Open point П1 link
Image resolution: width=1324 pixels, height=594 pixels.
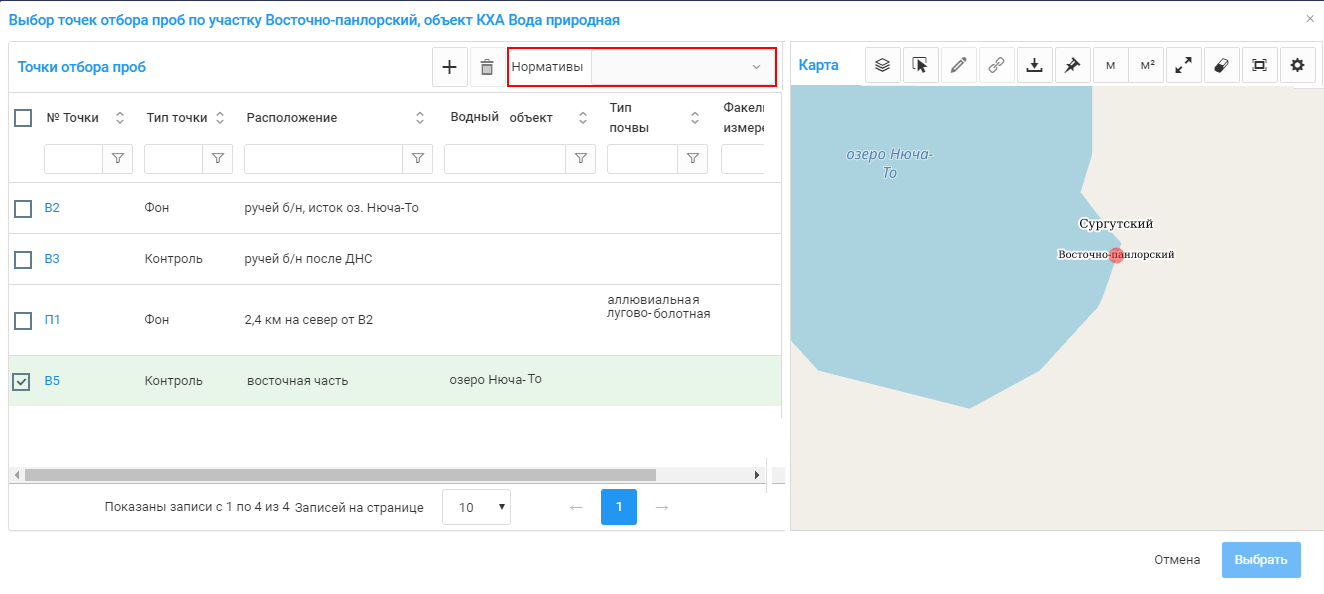[x=52, y=320]
